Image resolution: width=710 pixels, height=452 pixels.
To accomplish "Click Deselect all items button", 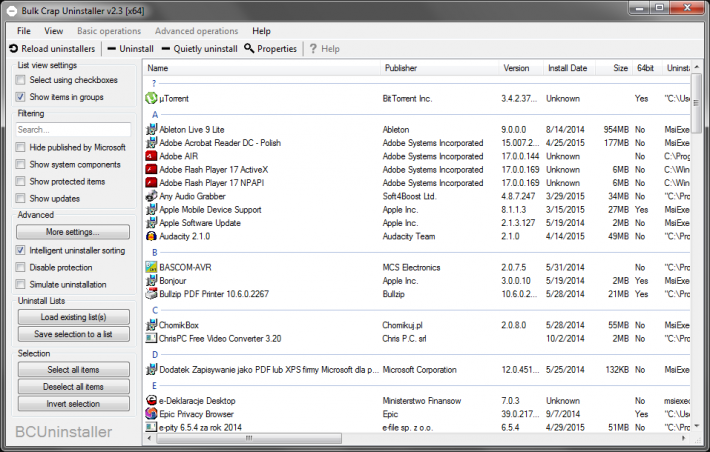I will (73, 387).
